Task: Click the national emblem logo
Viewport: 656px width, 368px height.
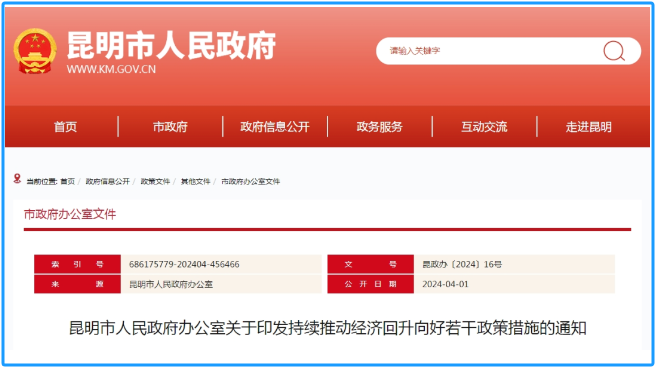Action: (x=35, y=51)
